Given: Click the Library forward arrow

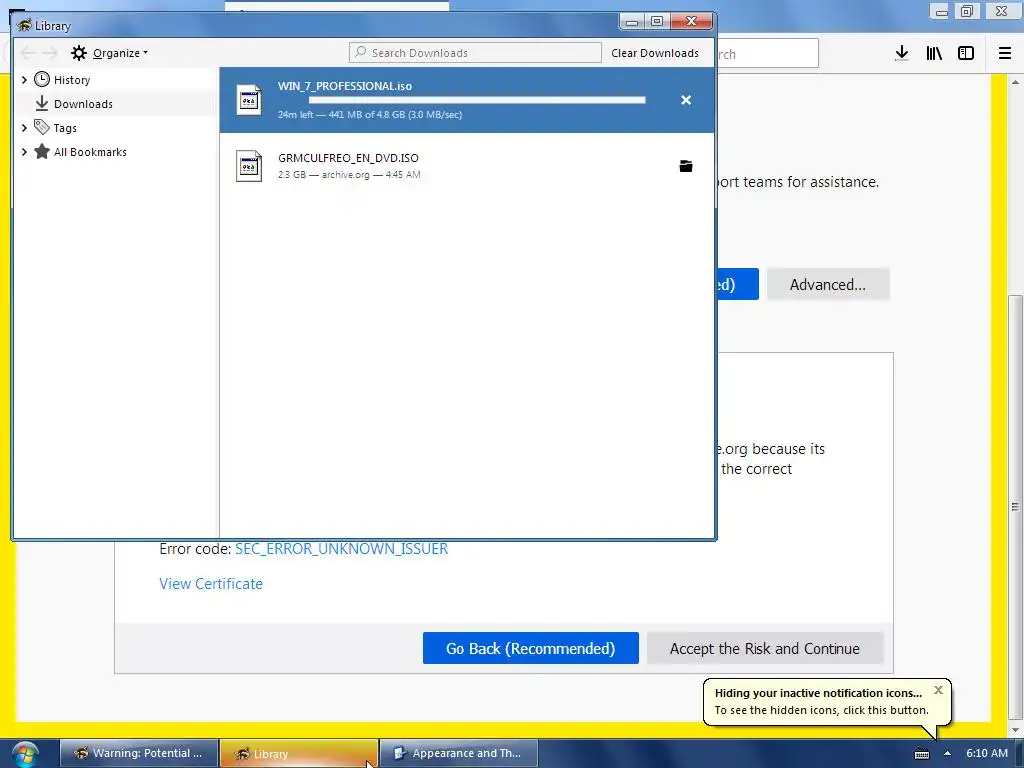Looking at the screenshot, I should [x=50, y=53].
